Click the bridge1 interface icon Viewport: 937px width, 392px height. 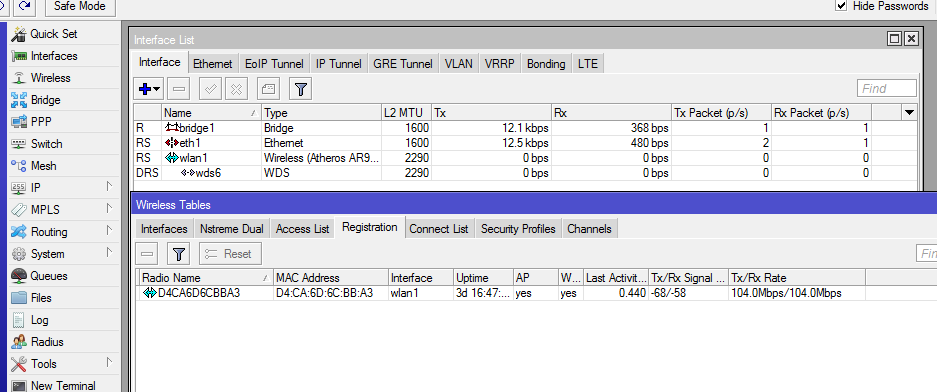coord(172,128)
